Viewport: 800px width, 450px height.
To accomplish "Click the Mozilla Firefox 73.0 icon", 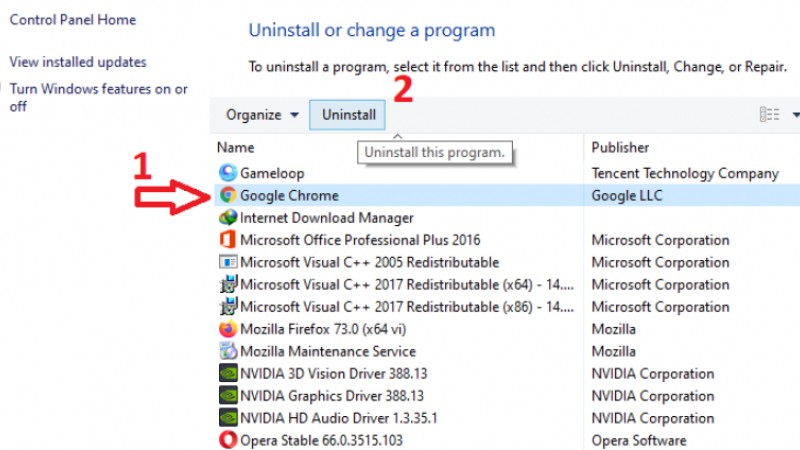I will pos(228,329).
